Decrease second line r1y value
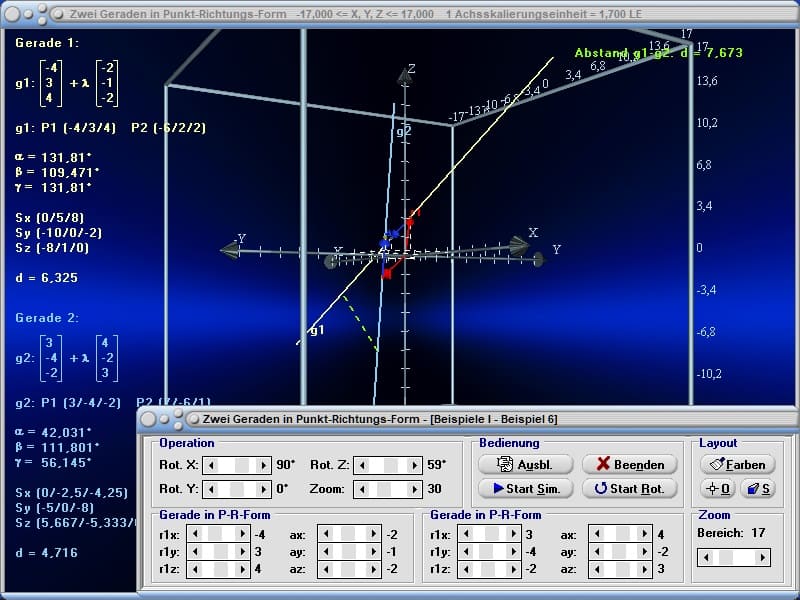The image size is (800, 600). pos(466,552)
